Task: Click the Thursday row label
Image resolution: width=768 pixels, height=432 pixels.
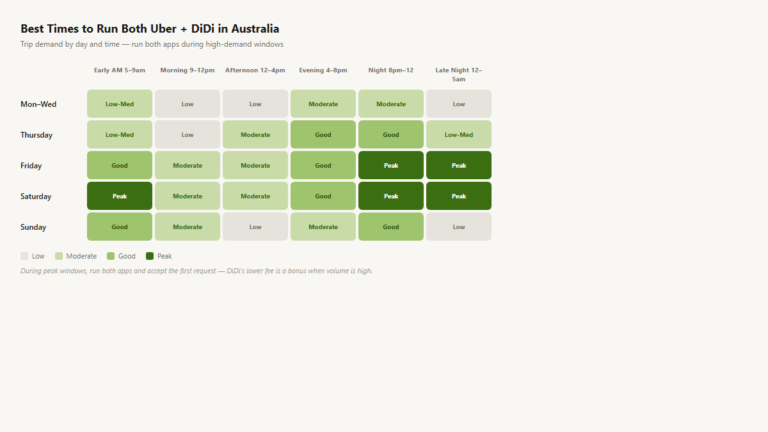Action: [x=36, y=135]
